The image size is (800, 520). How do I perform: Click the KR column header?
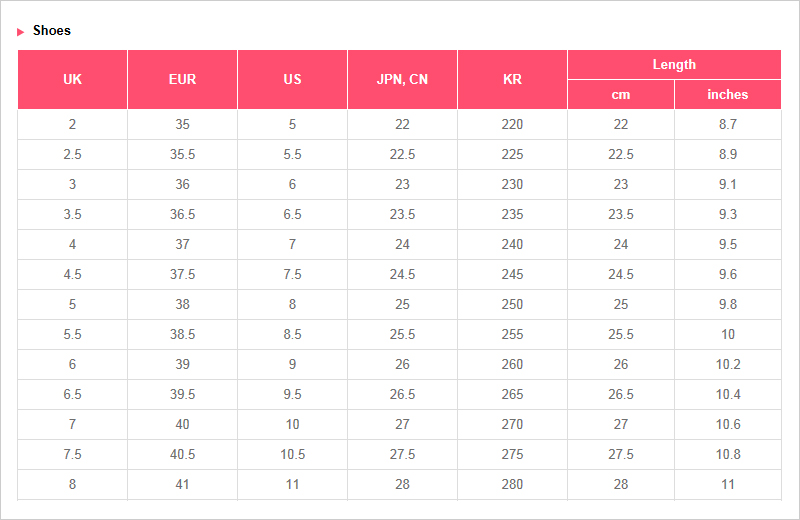click(x=512, y=79)
